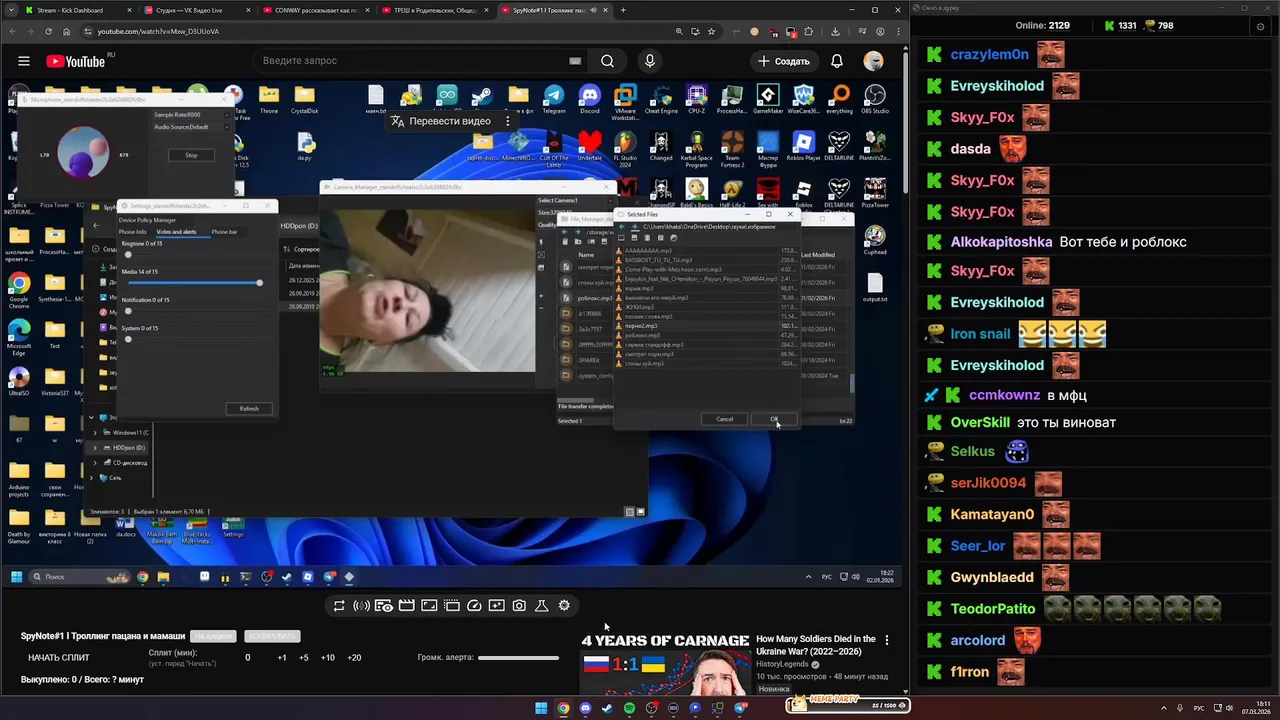Open Windows Start button on host taskbar
The width and height of the screenshot is (1280, 720).
pyautogui.click(x=541, y=708)
